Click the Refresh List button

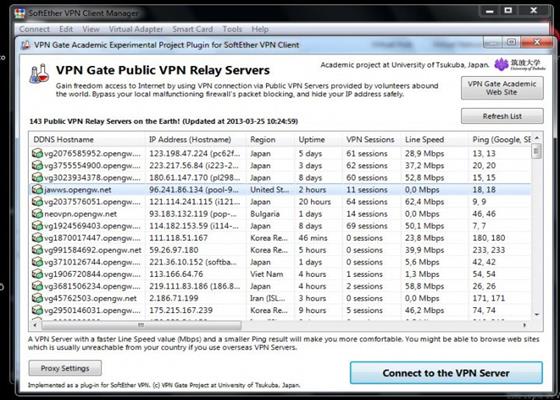tap(502, 116)
